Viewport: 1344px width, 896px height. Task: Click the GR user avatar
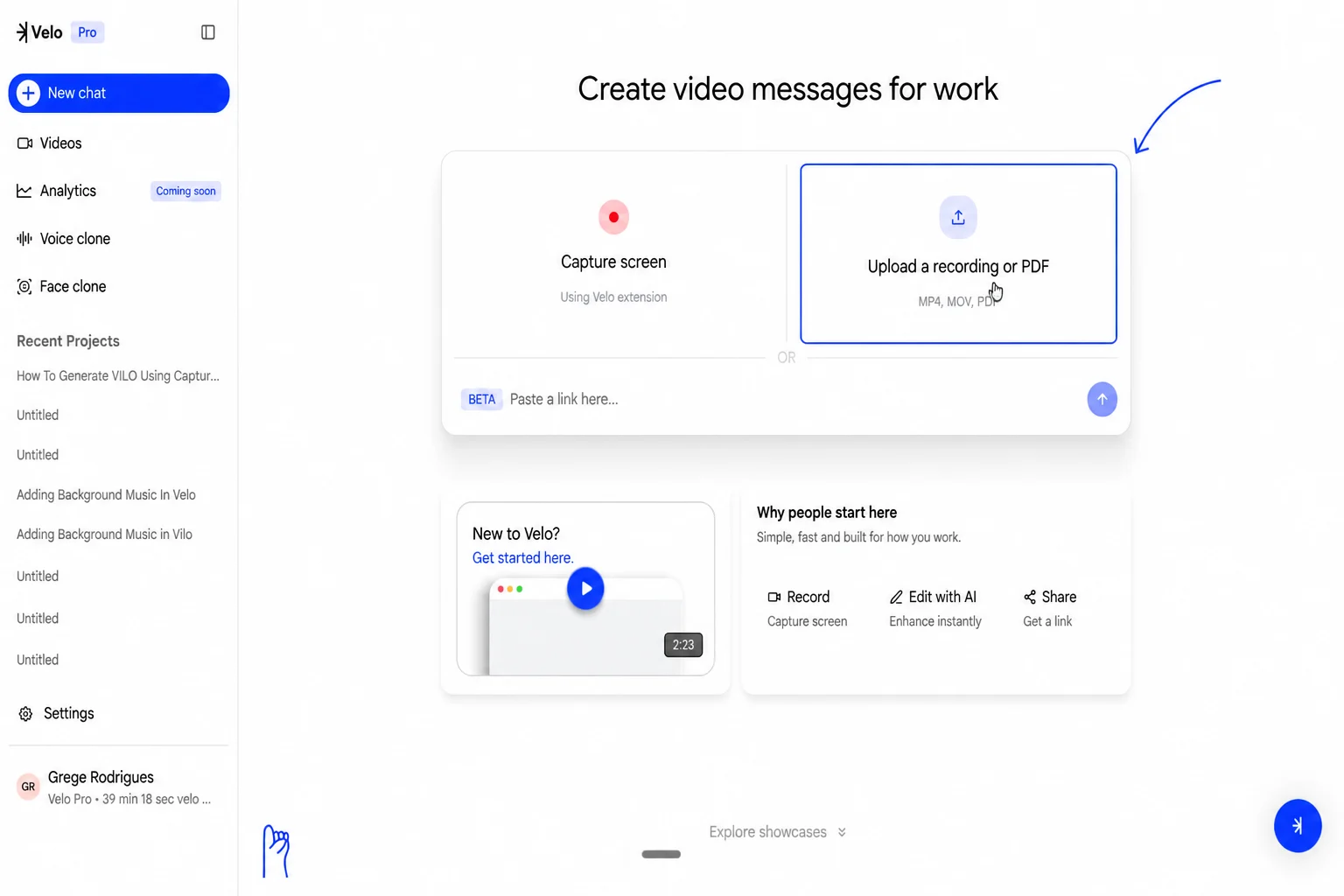tap(28, 787)
